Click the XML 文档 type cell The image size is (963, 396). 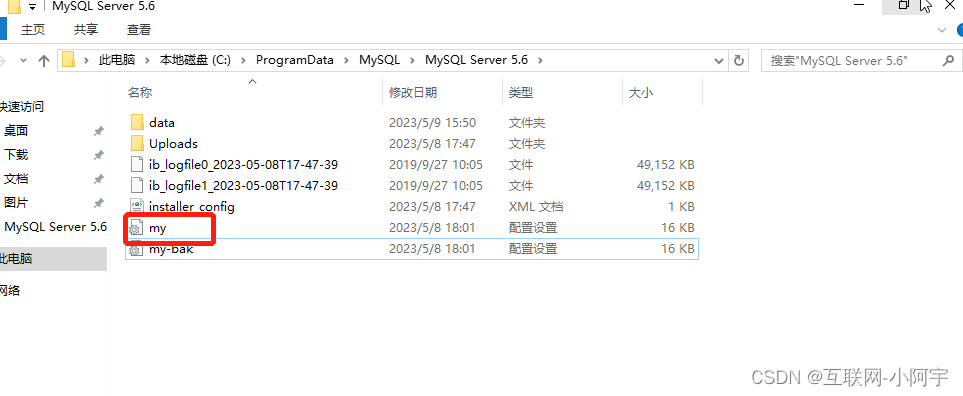536,207
